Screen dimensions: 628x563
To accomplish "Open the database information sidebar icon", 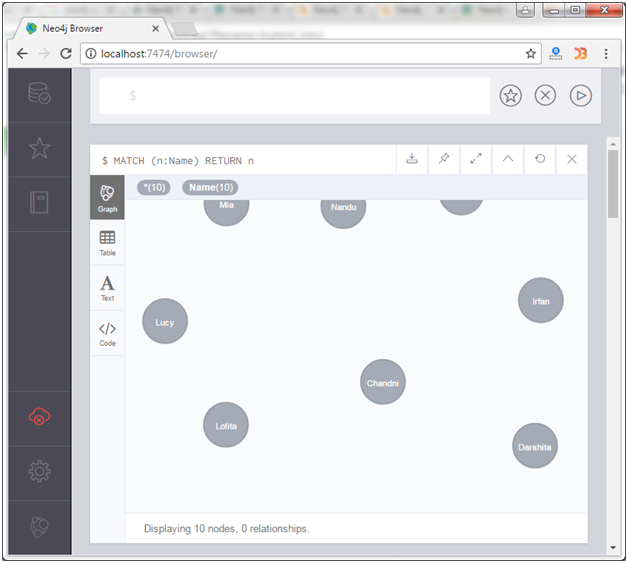I will pyautogui.click(x=39, y=95).
